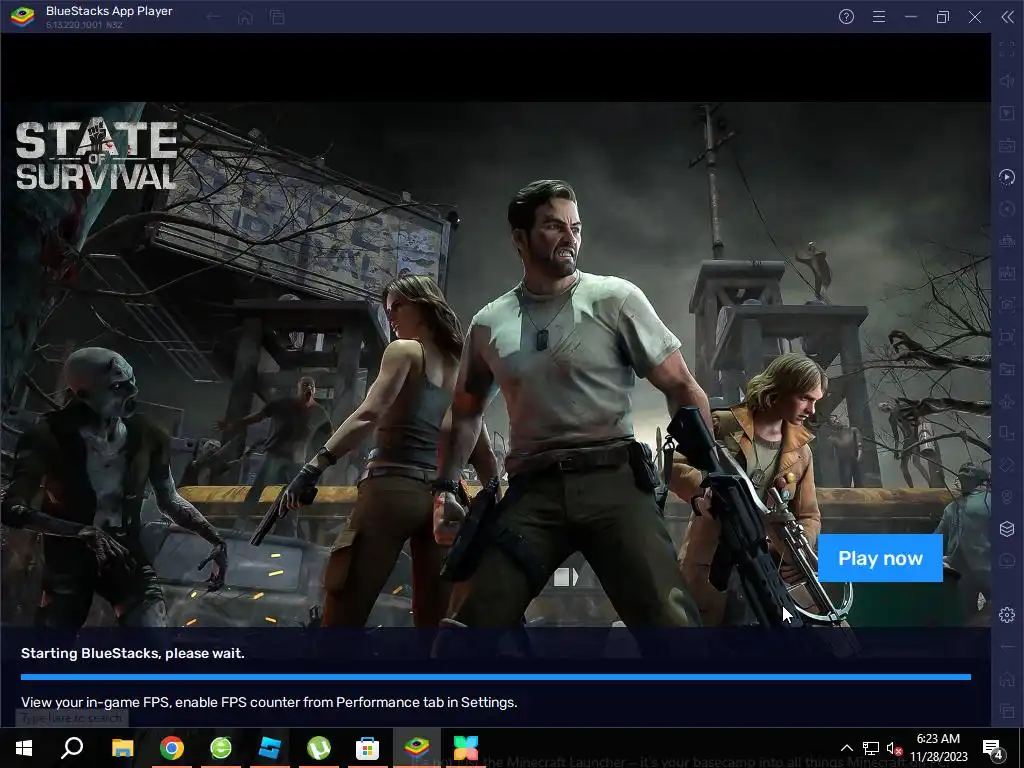Click the cursor lock icon in sidebar
1024x768 pixels.
click(1007, 113)
